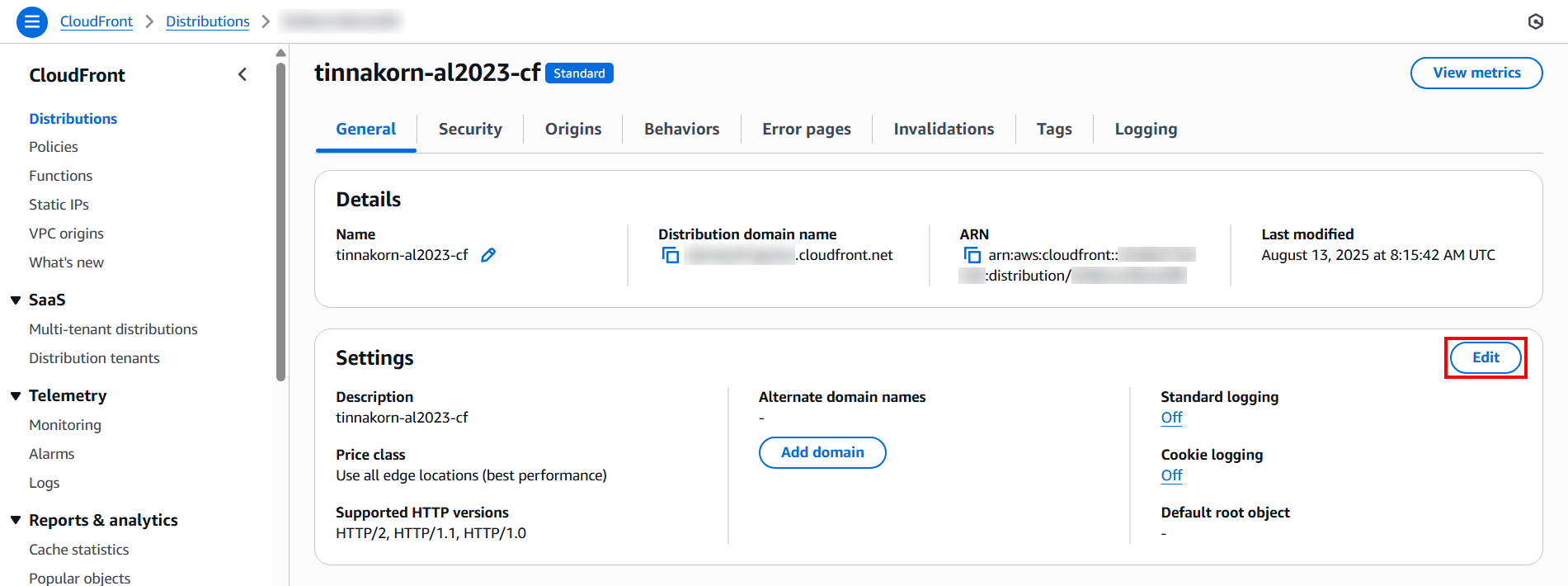Open Multi-tenant distributions page
The width and height of the screenshot is (1568, 586).
tap(113, 329)
